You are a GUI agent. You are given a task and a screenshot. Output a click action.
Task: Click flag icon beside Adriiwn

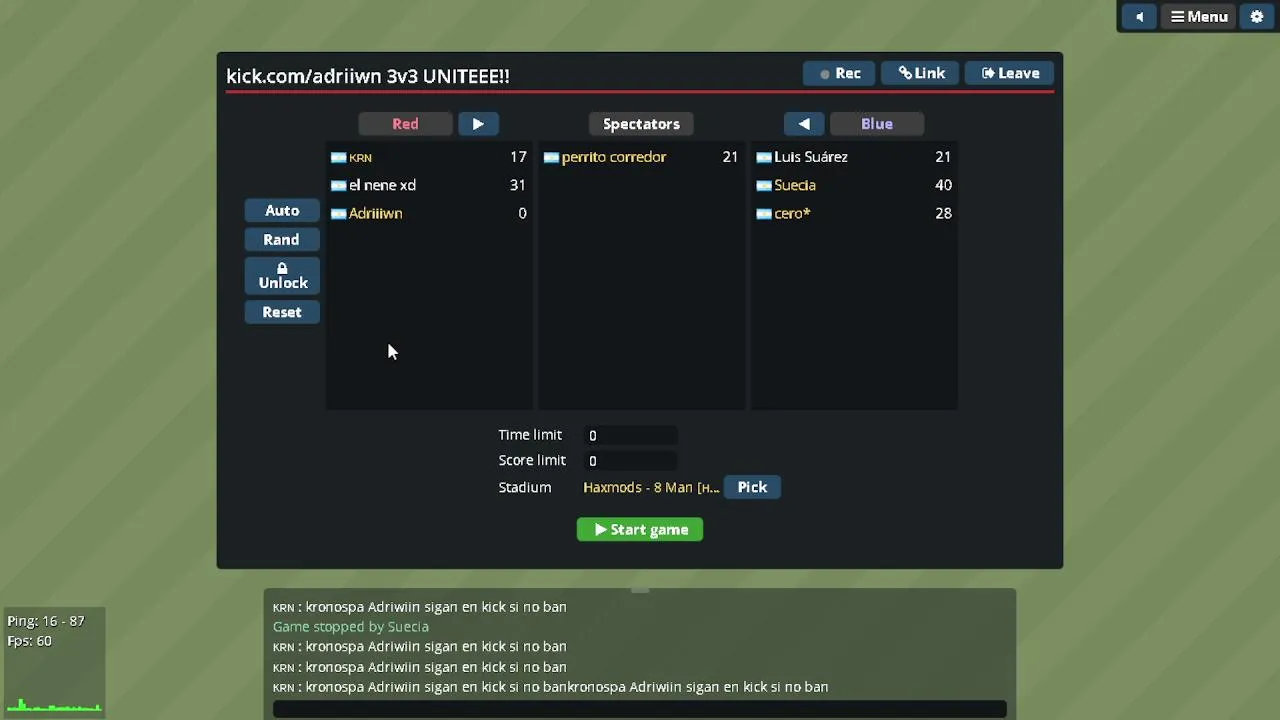338,213
